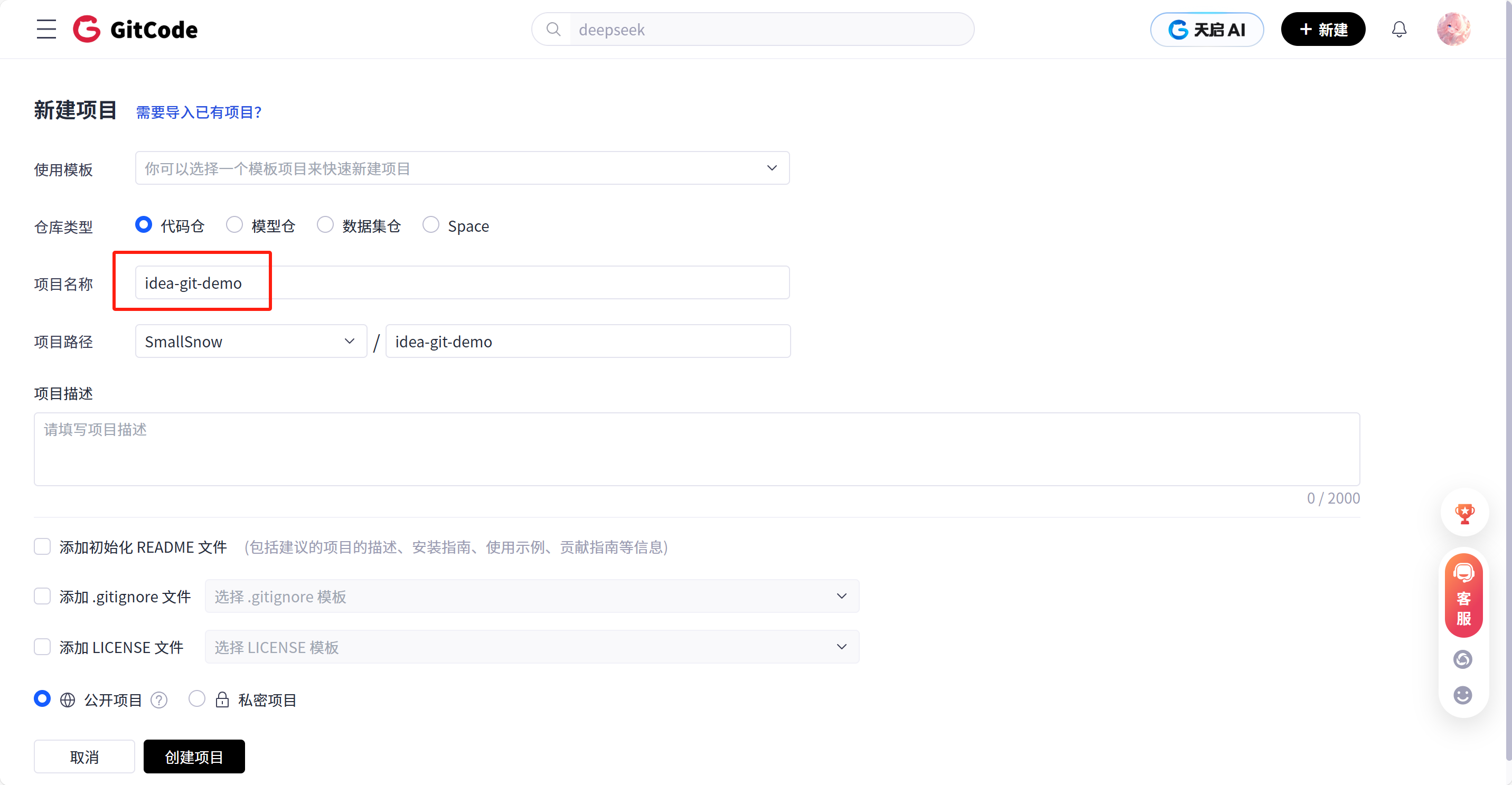Open the trophy rewards icon
The image size is (1512, 785).
[1464, 513]
